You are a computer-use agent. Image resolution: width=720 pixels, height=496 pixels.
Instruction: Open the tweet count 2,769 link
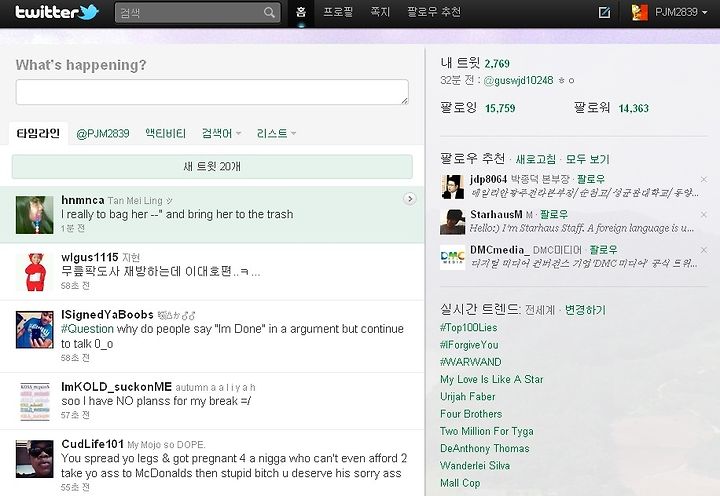(x=497, y=64)
